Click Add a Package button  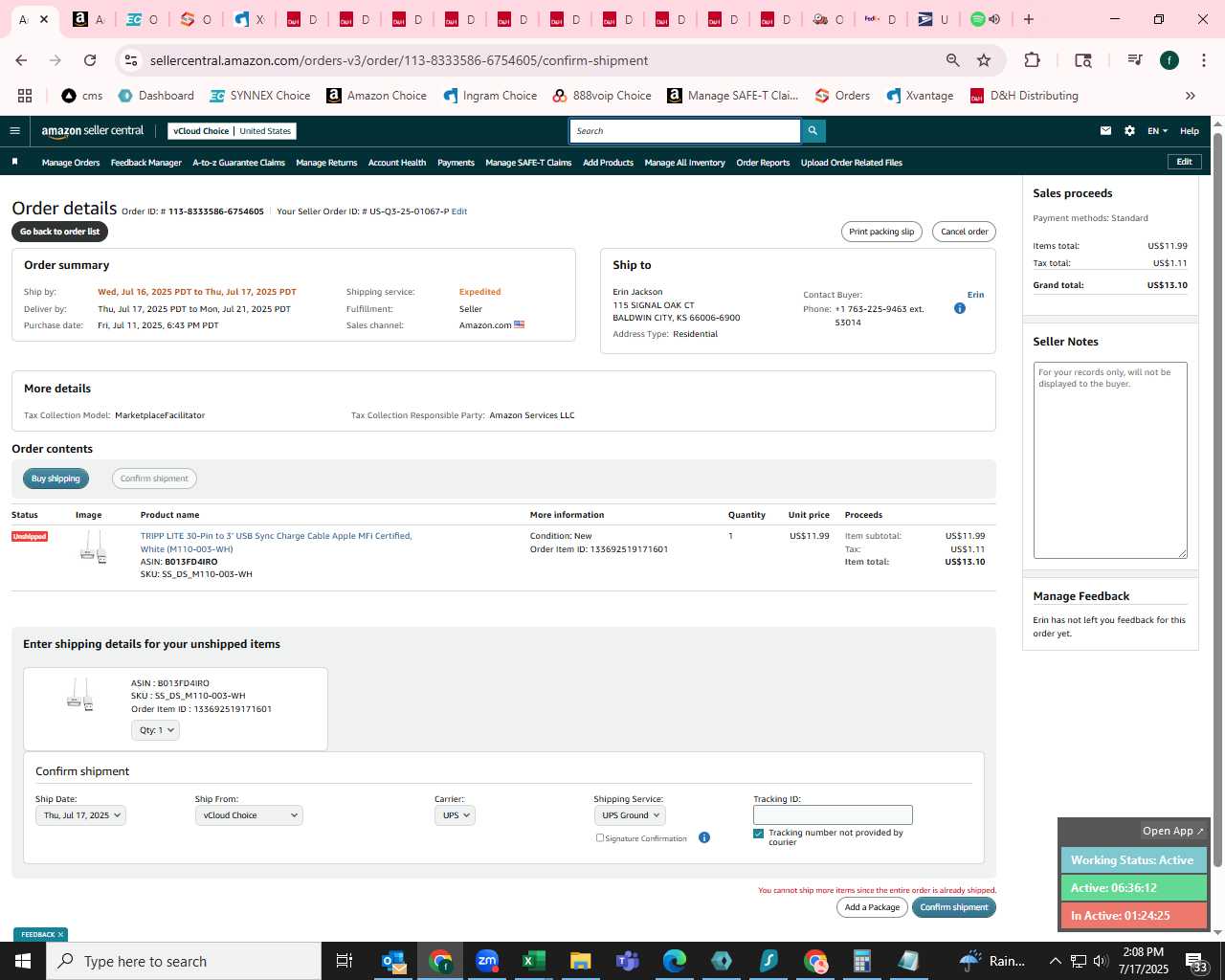[872, 907]
